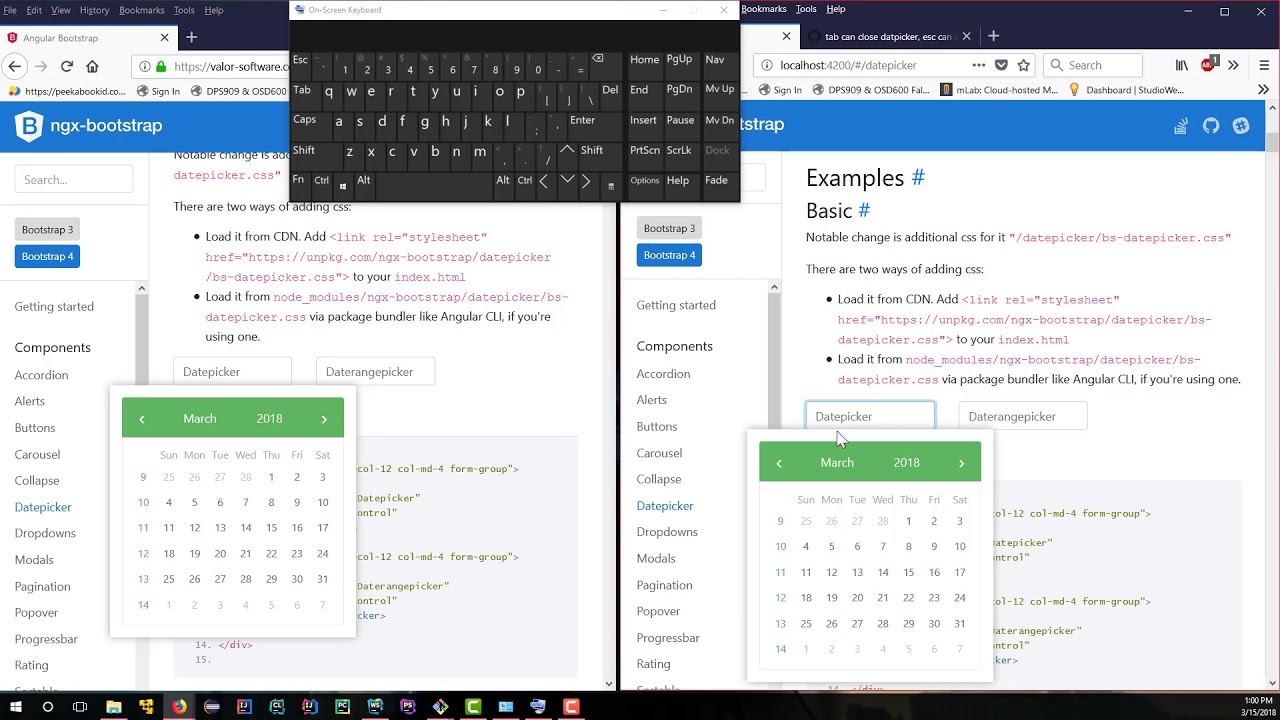Select Bootstrap 4 in left window
This screenshot has height=720, width=1280.
click(x=48, y=257)
